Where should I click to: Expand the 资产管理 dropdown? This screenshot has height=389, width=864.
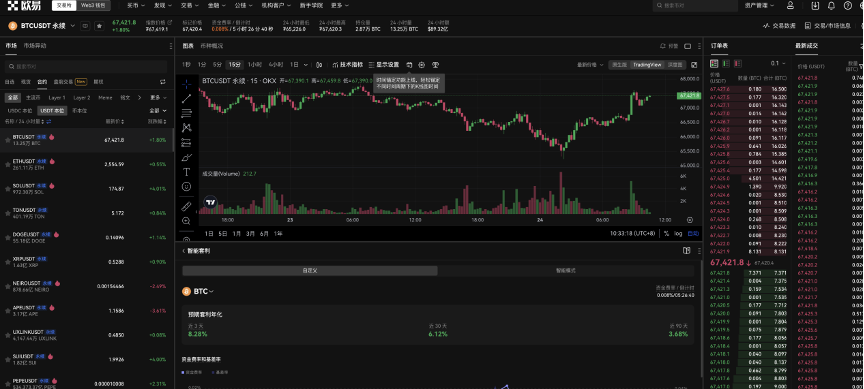point(759,6)
